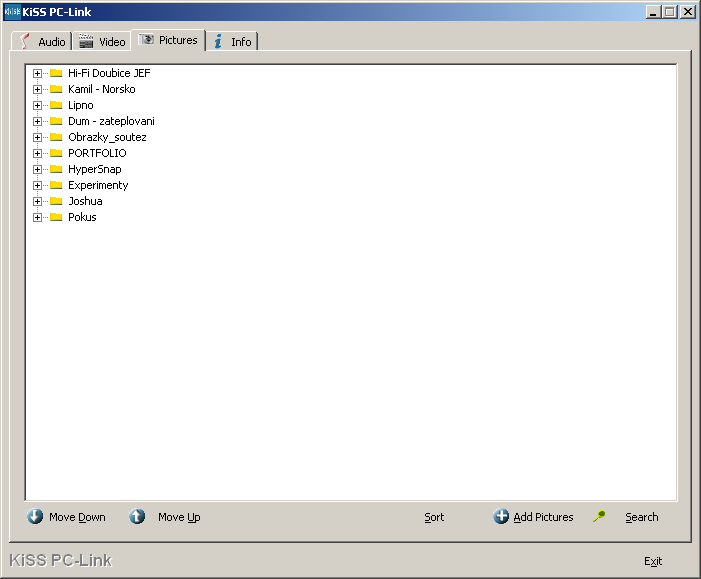Select the text Hi-Fi Doubice JEF
This screenshot has width=701, height=579.
click(x=109, y=73)
